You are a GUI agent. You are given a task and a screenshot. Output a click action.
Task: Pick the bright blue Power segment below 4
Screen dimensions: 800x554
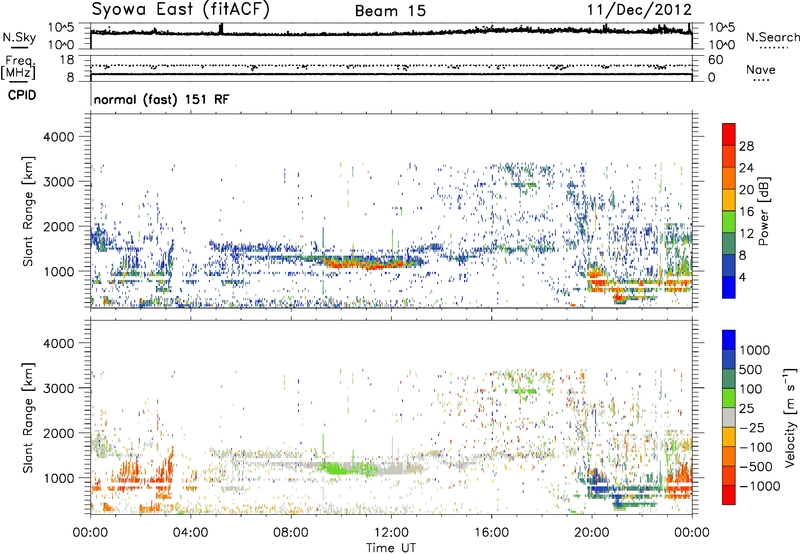(x=729, y=287)
